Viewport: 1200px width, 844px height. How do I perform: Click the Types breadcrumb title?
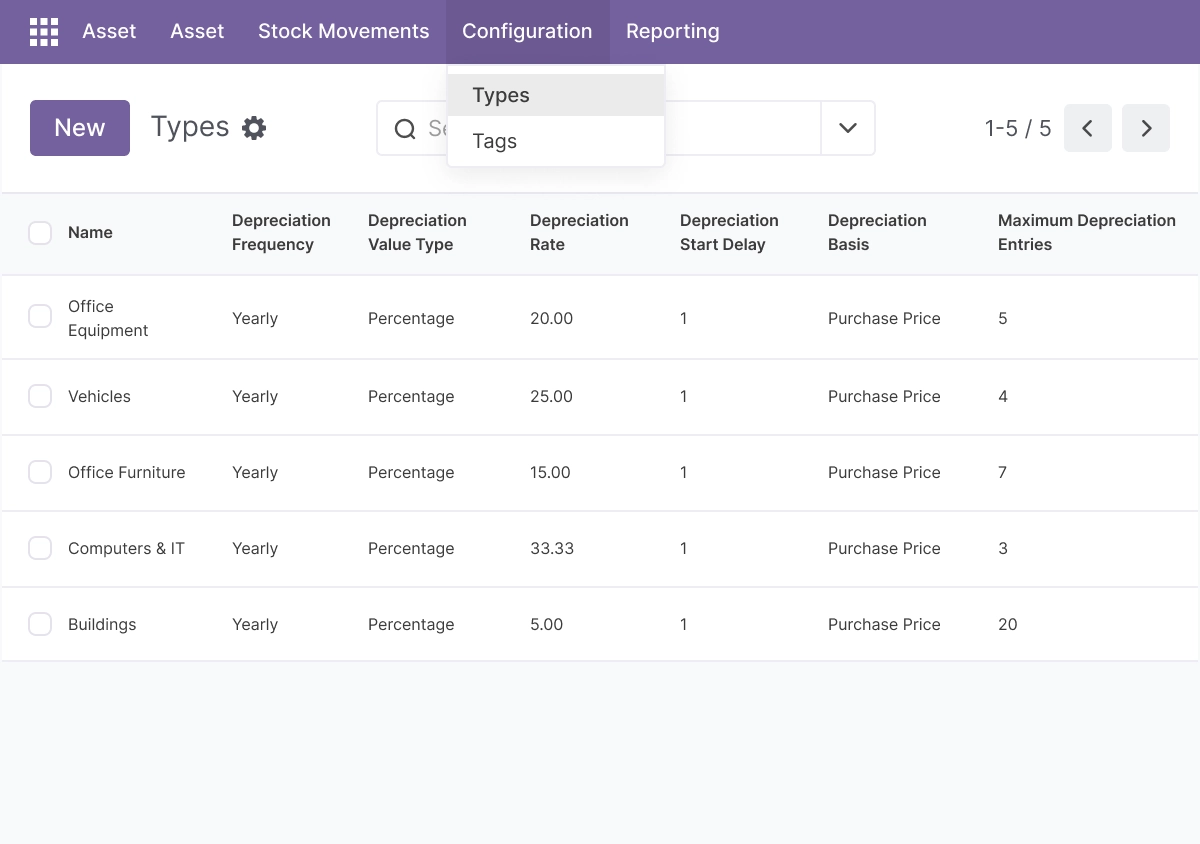click(x=190, y=127)
